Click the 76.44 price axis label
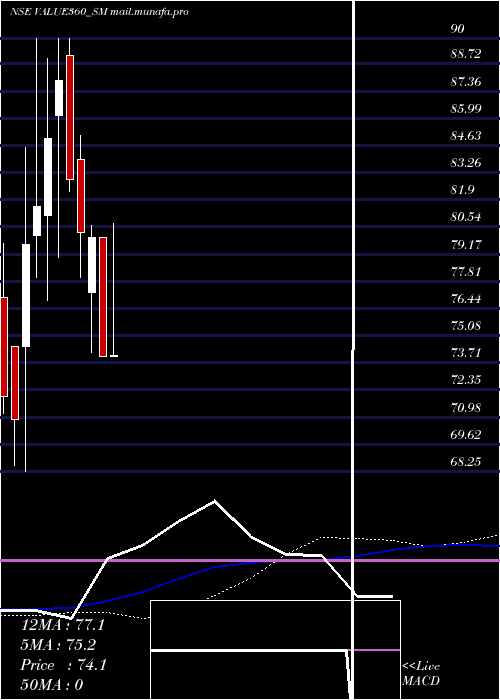 click(x=466, y=298)
